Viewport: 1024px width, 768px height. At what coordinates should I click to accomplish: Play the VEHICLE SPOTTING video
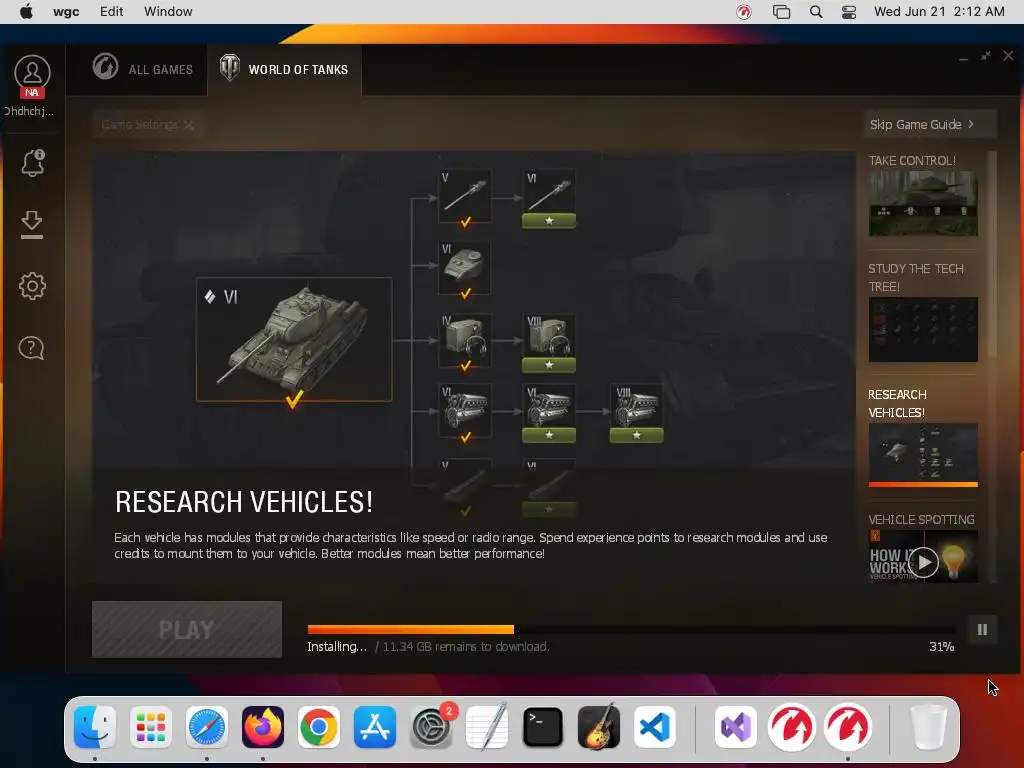click(x=923, y=562)
